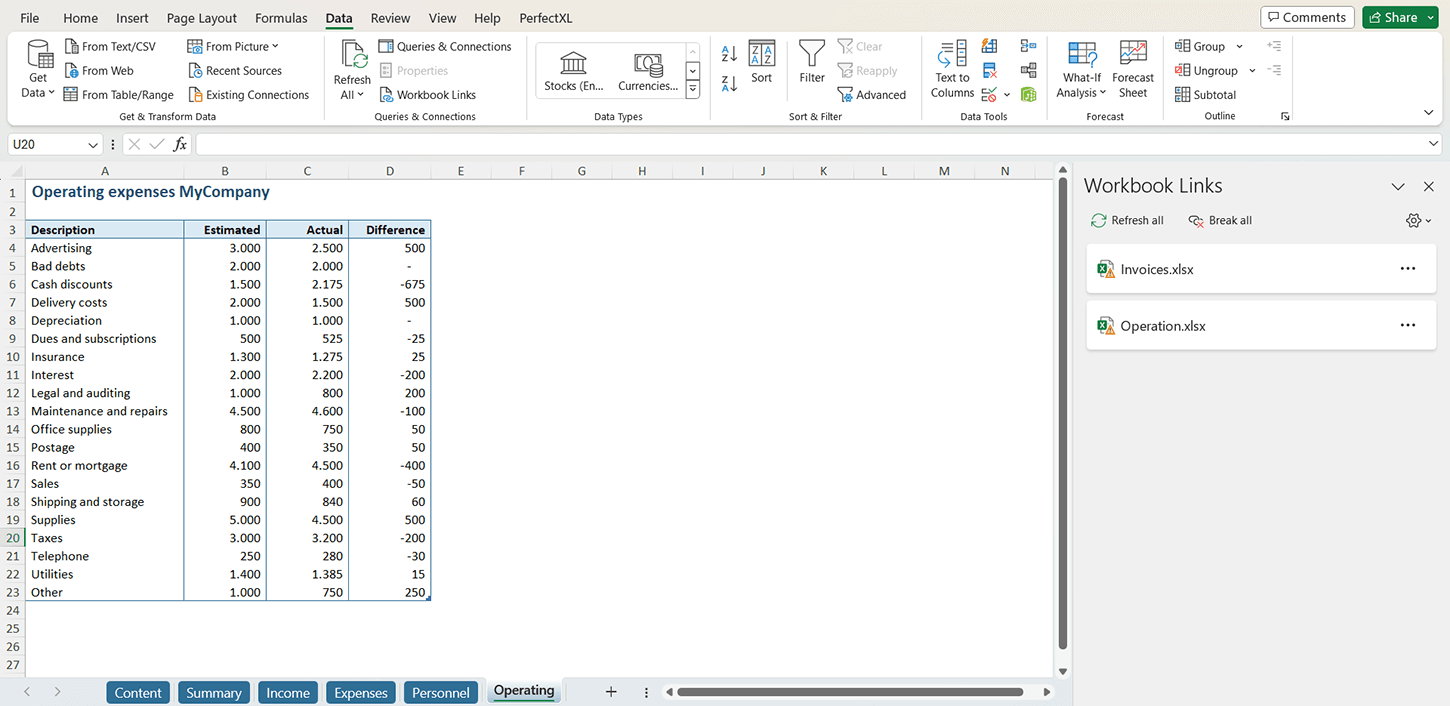
Task: Open the Comments panel
Action: tap(1307, 16)
